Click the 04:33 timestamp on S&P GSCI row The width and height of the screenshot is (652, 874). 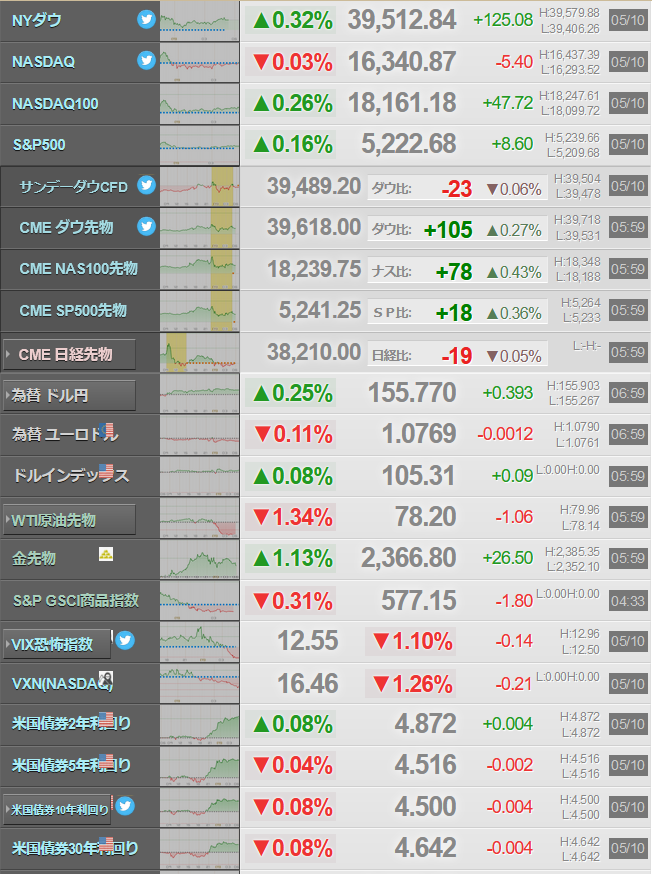tap(627, 601)
